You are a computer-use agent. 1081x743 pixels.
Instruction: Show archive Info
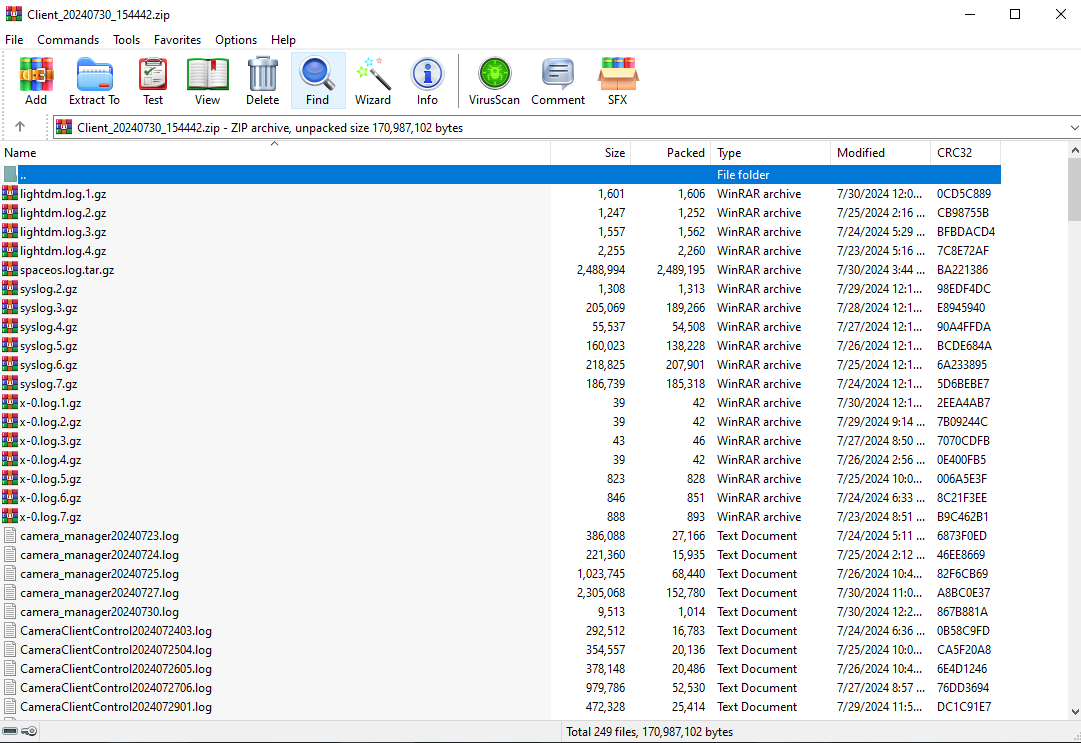tap(427, 81)
